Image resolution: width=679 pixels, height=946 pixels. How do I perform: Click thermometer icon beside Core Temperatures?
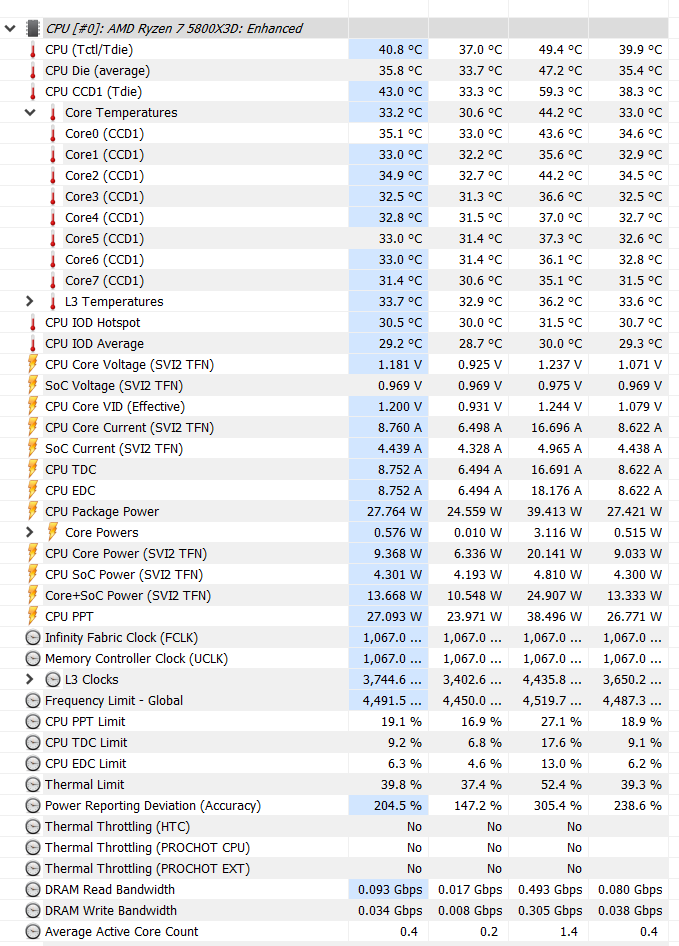coord(53,113)
